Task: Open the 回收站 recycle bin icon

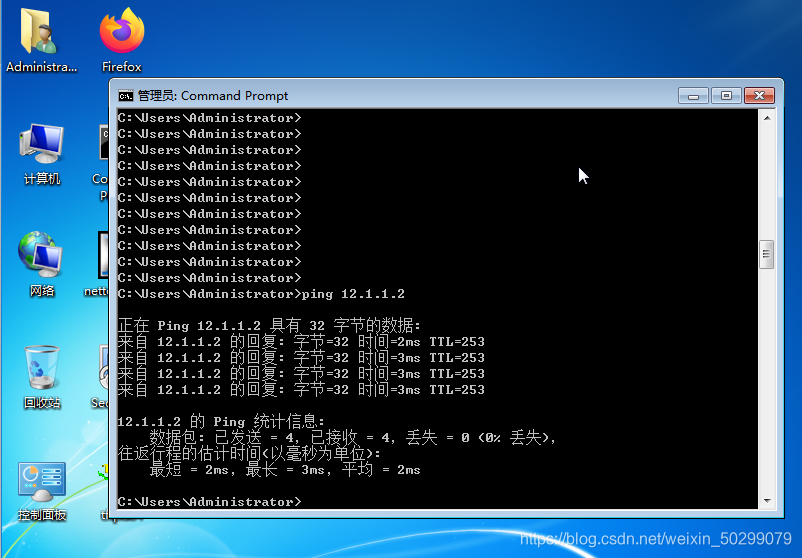Action: pos(41,377)
